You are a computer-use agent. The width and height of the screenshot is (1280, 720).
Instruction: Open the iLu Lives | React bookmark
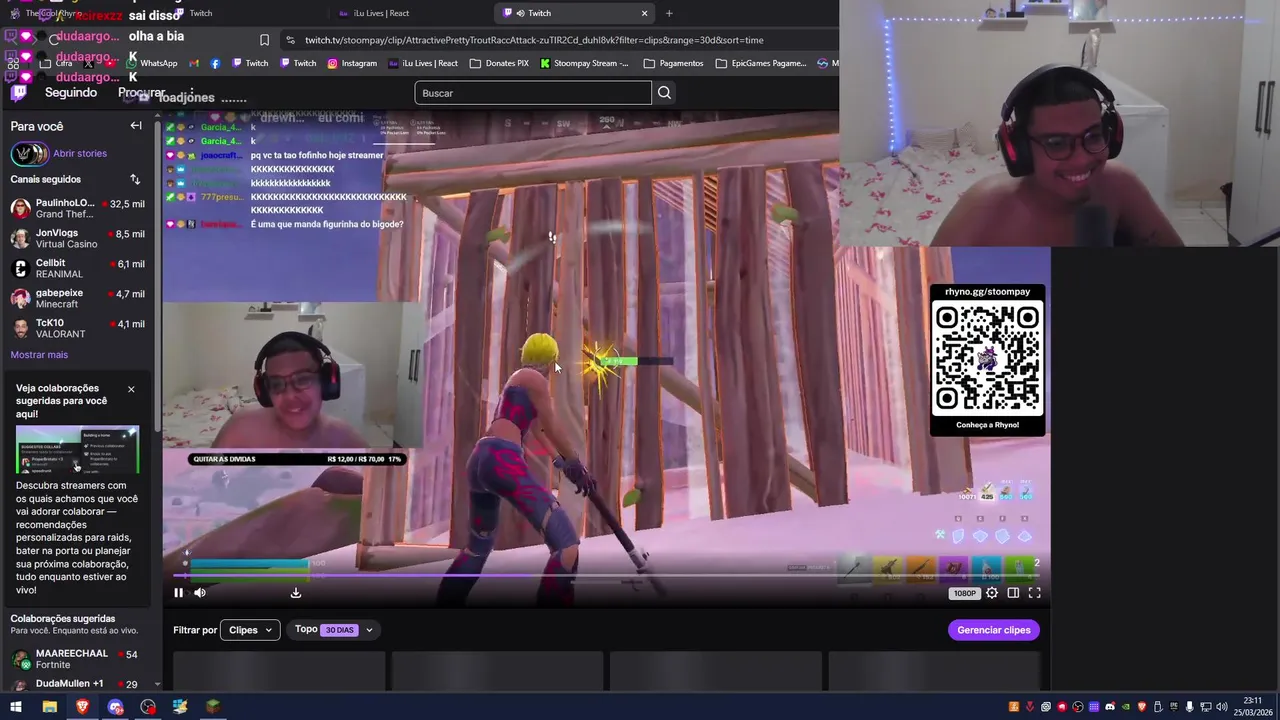[422, 63]
